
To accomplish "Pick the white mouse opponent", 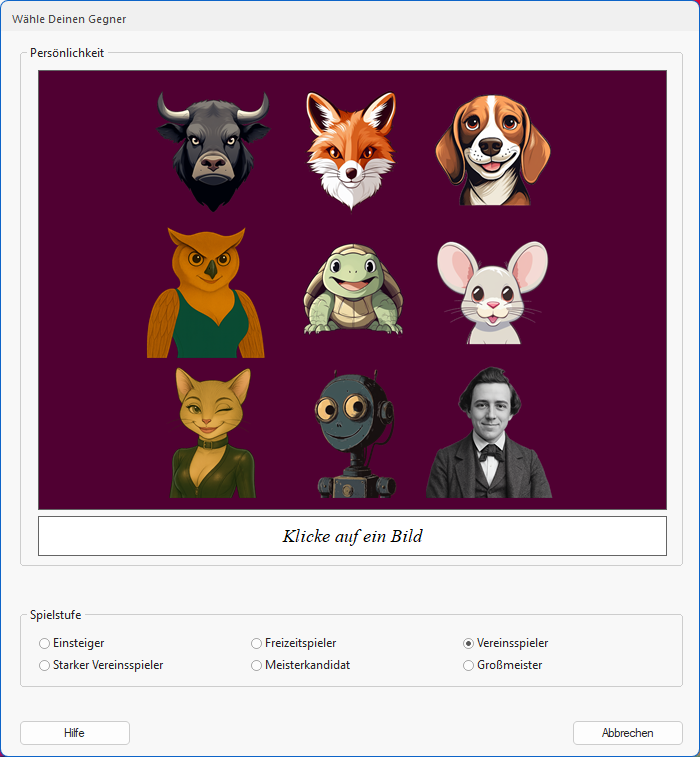I will click(x=491, y=292).
